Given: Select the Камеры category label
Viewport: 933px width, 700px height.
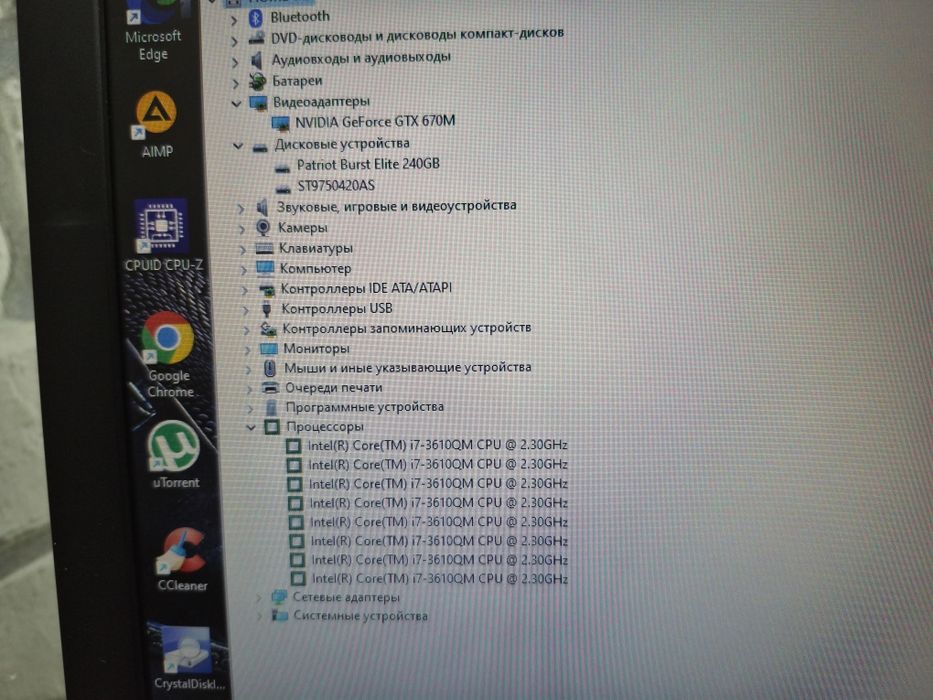Looking at the screenshot, I should [x=302, y=228].
